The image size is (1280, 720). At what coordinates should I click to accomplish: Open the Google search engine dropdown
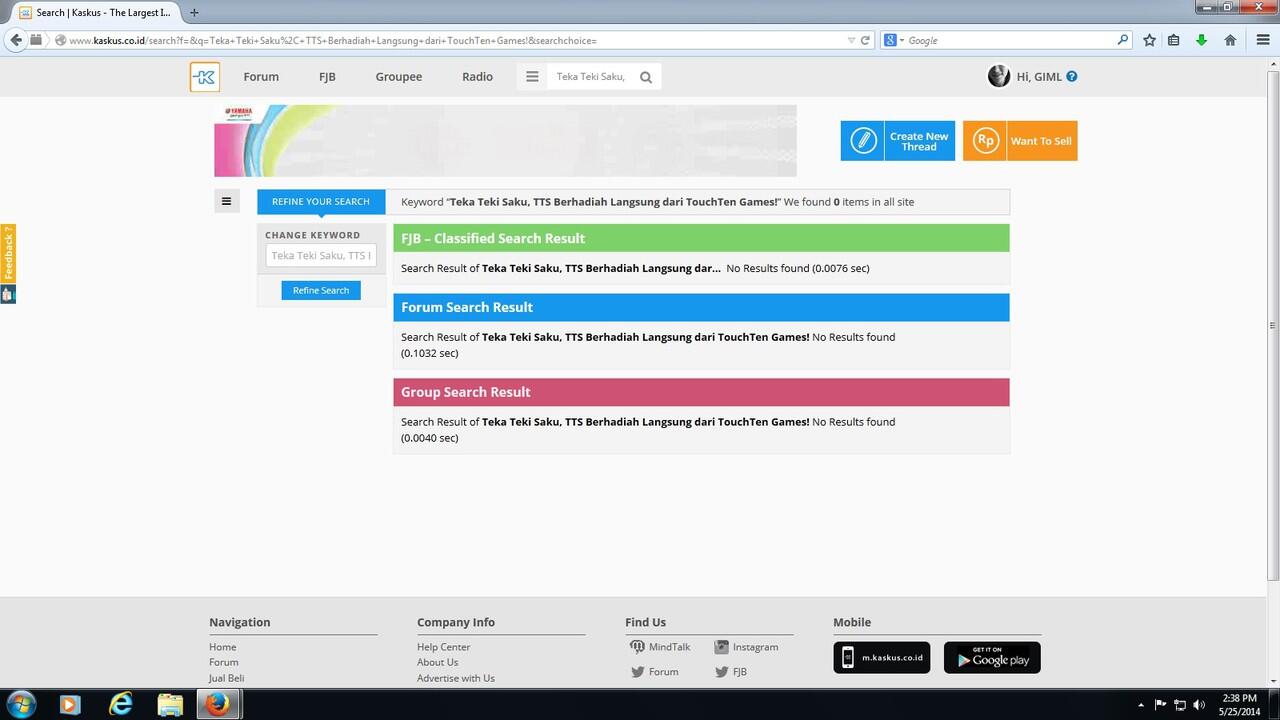click(894, 40)
